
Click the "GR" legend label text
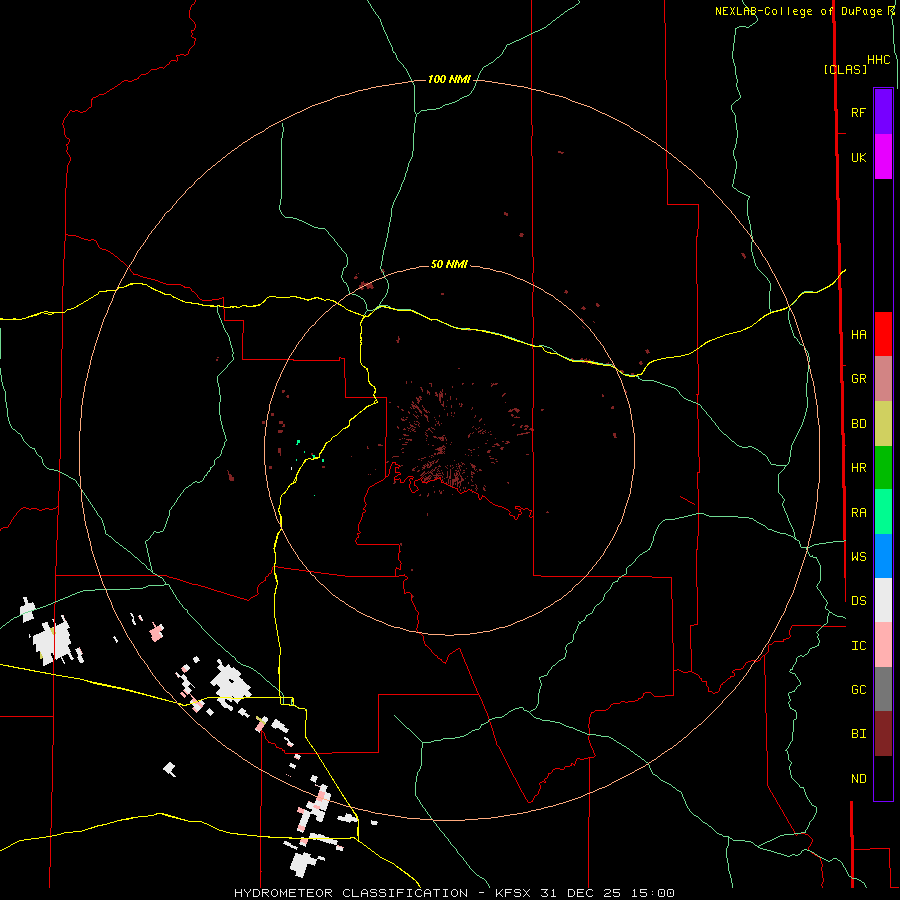858,379
